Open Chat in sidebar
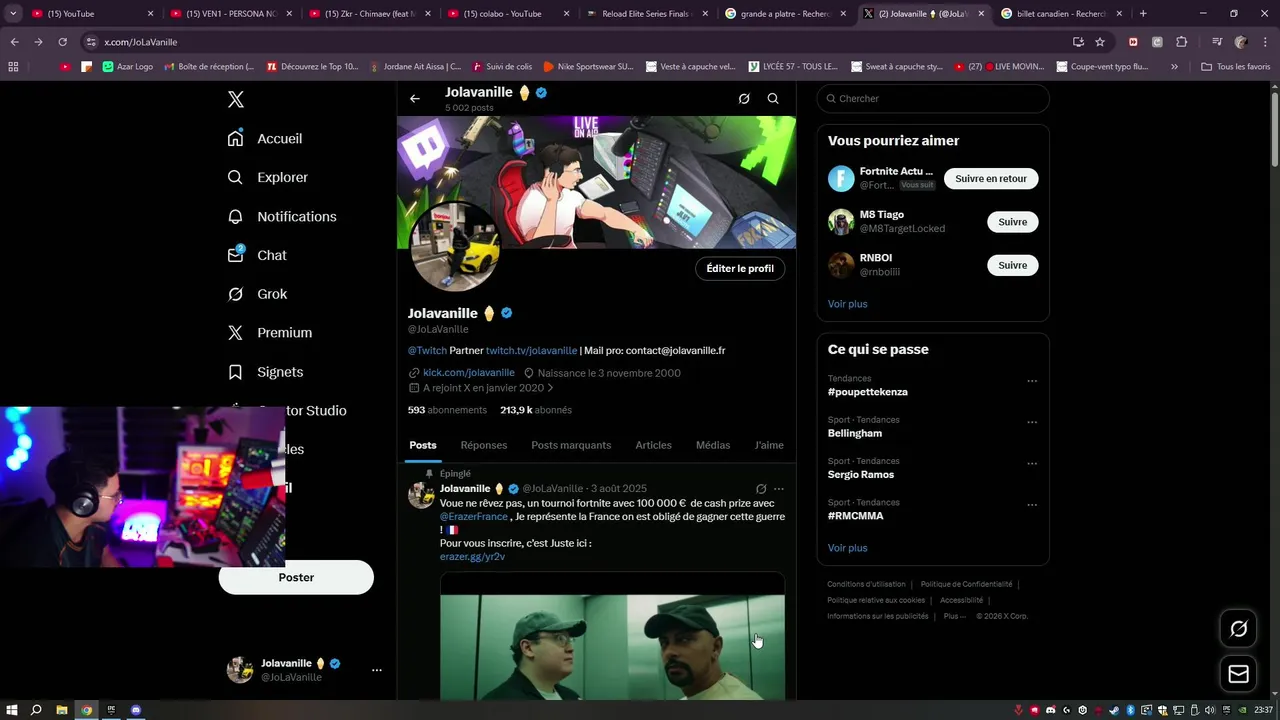The width and height of the screenshot is (1280, 720). pyautogui.click(x=257, y=255)
